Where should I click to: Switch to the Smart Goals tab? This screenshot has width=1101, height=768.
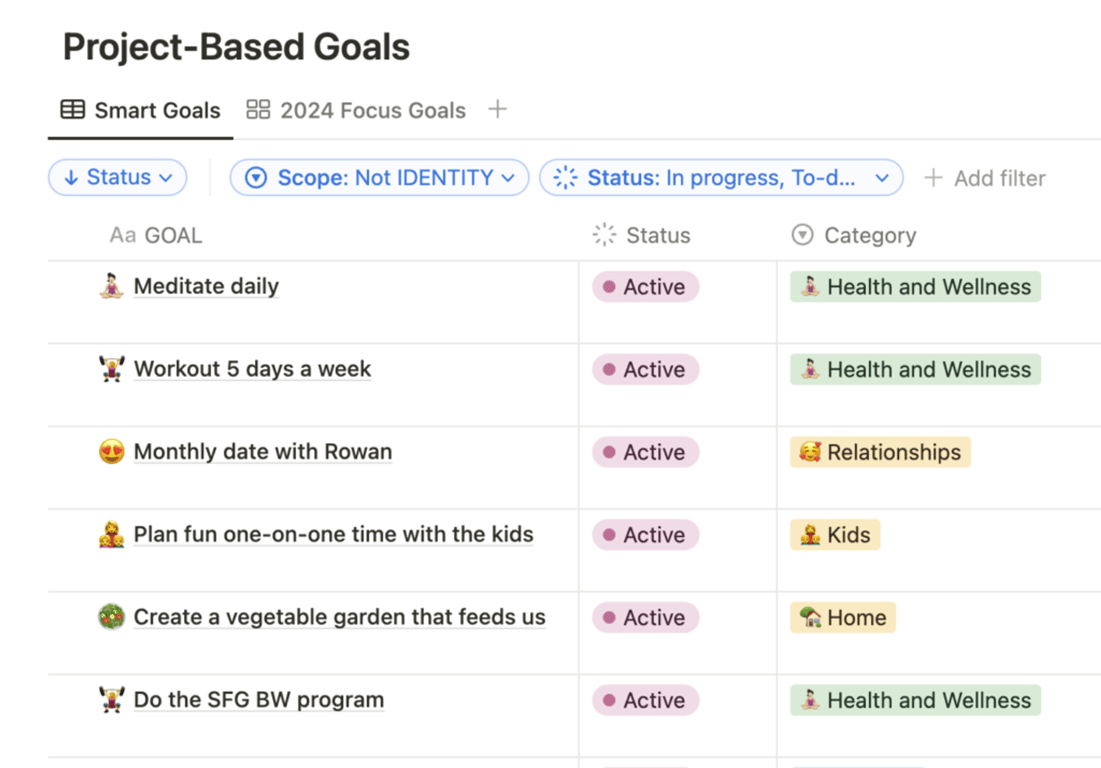click(141, 110)
